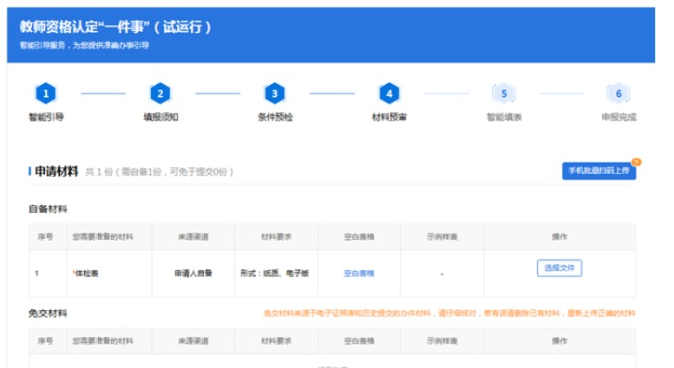
Task: Click the 操作 column header in 自备材料 table
Action: tap(560, 237)
